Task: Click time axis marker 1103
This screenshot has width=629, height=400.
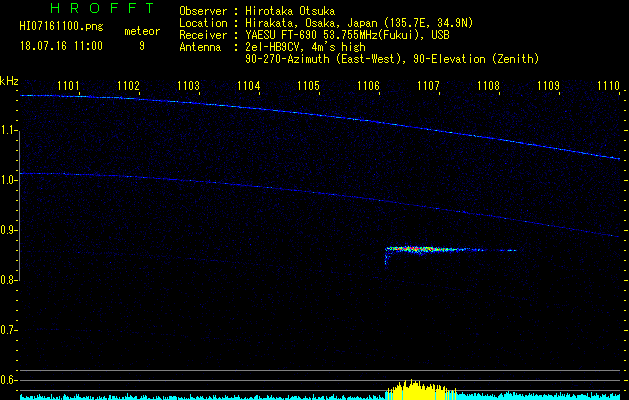Action: tap(189, 86)
